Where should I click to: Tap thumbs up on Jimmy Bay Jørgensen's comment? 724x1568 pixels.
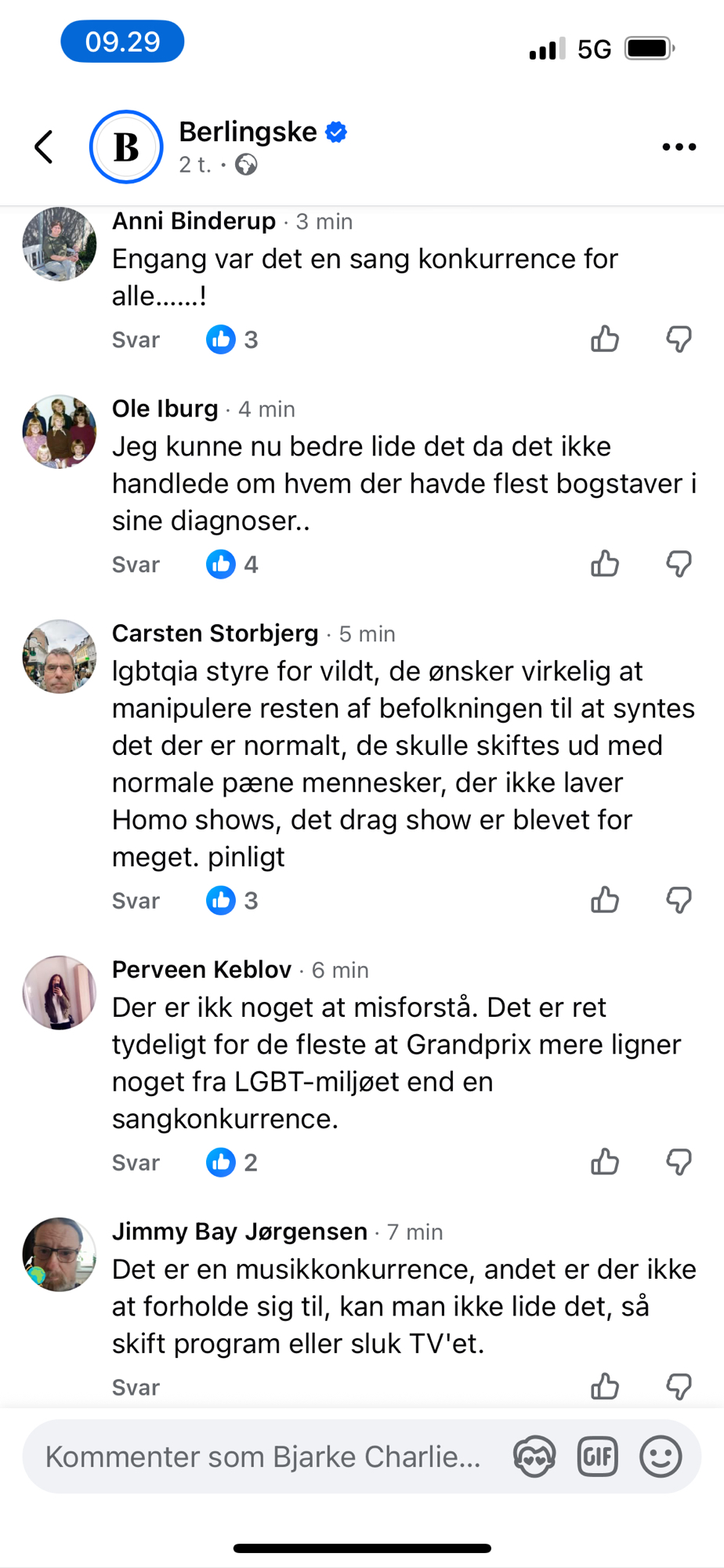(x=605, y=1387)
